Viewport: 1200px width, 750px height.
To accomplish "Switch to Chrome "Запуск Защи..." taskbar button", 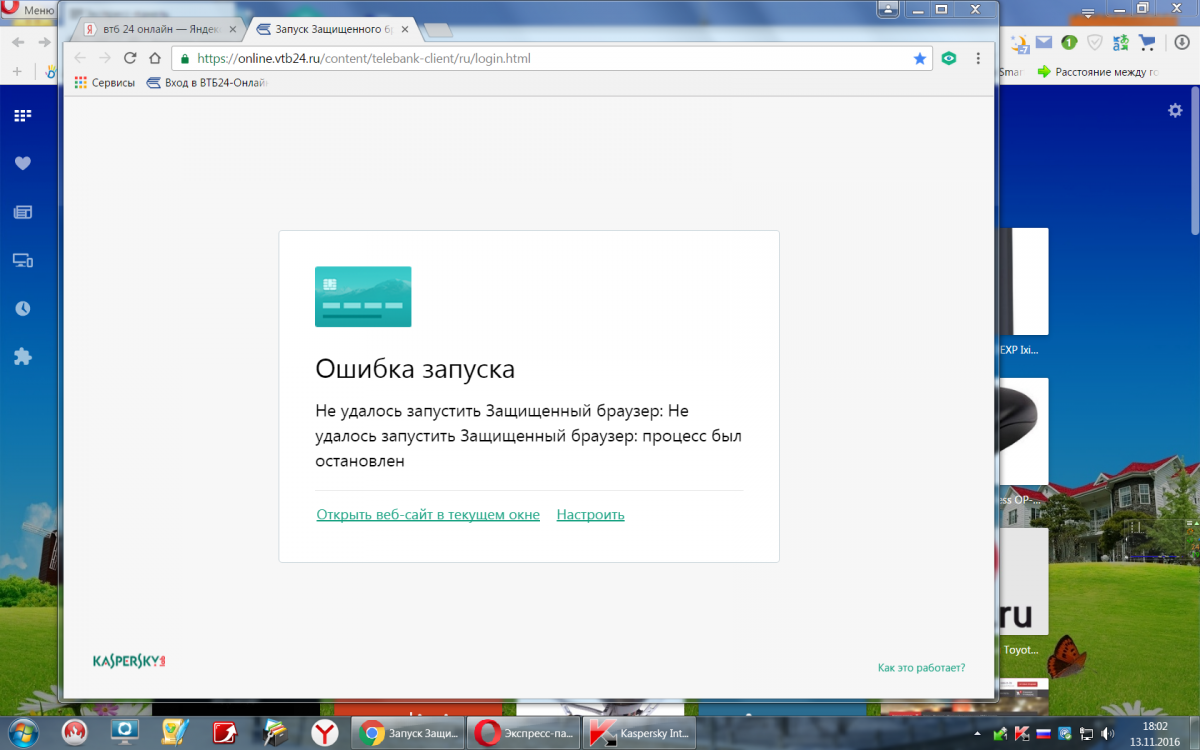I will click(410, 733).
